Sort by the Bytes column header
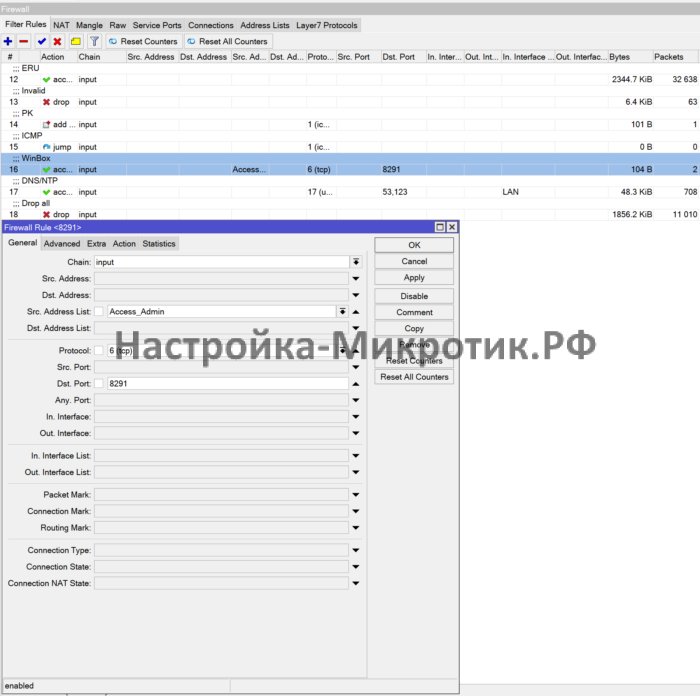This screenshot has width=700, height=696. [630, 57]
